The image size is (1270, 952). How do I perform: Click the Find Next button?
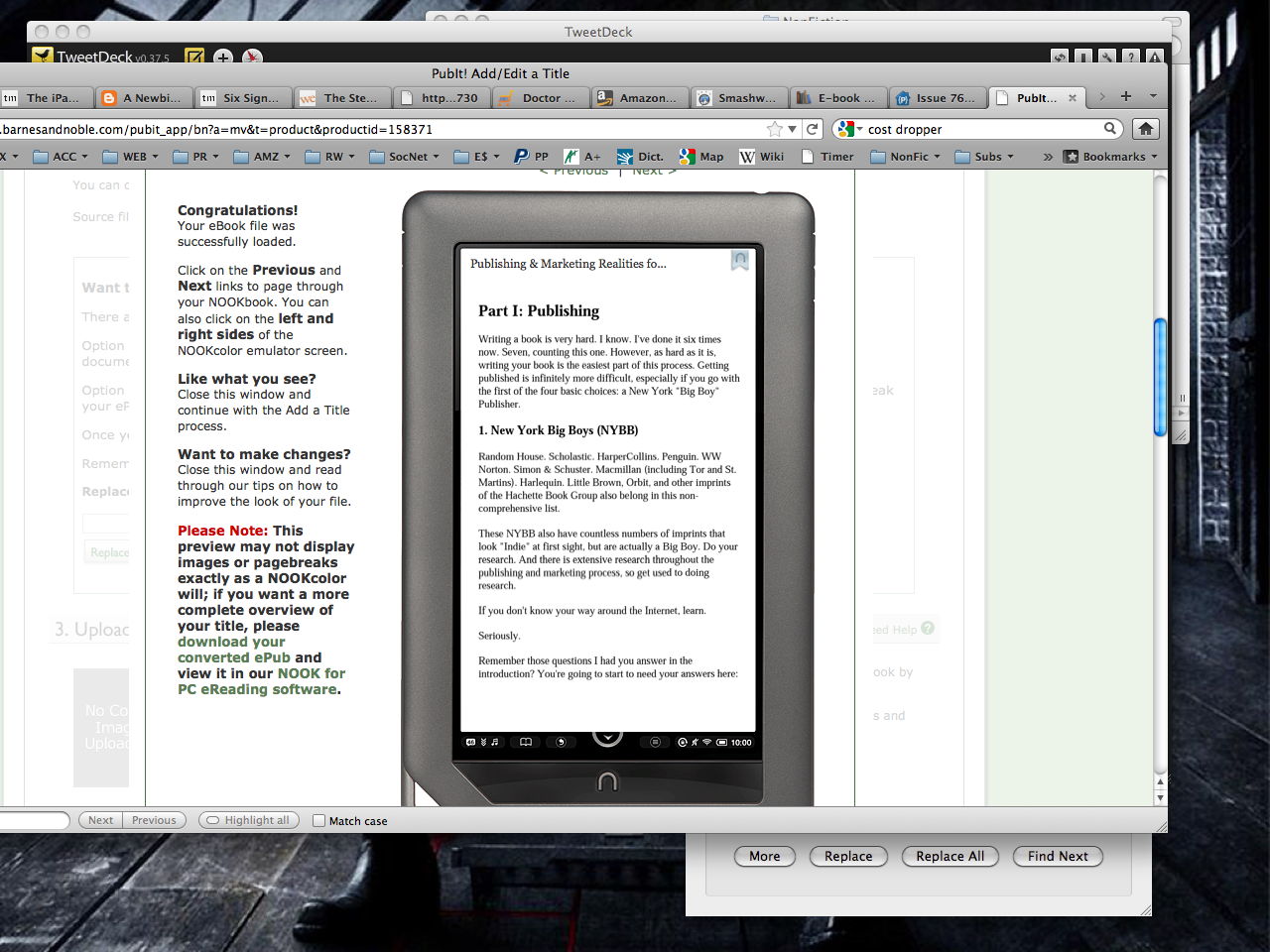[1058, 856]
